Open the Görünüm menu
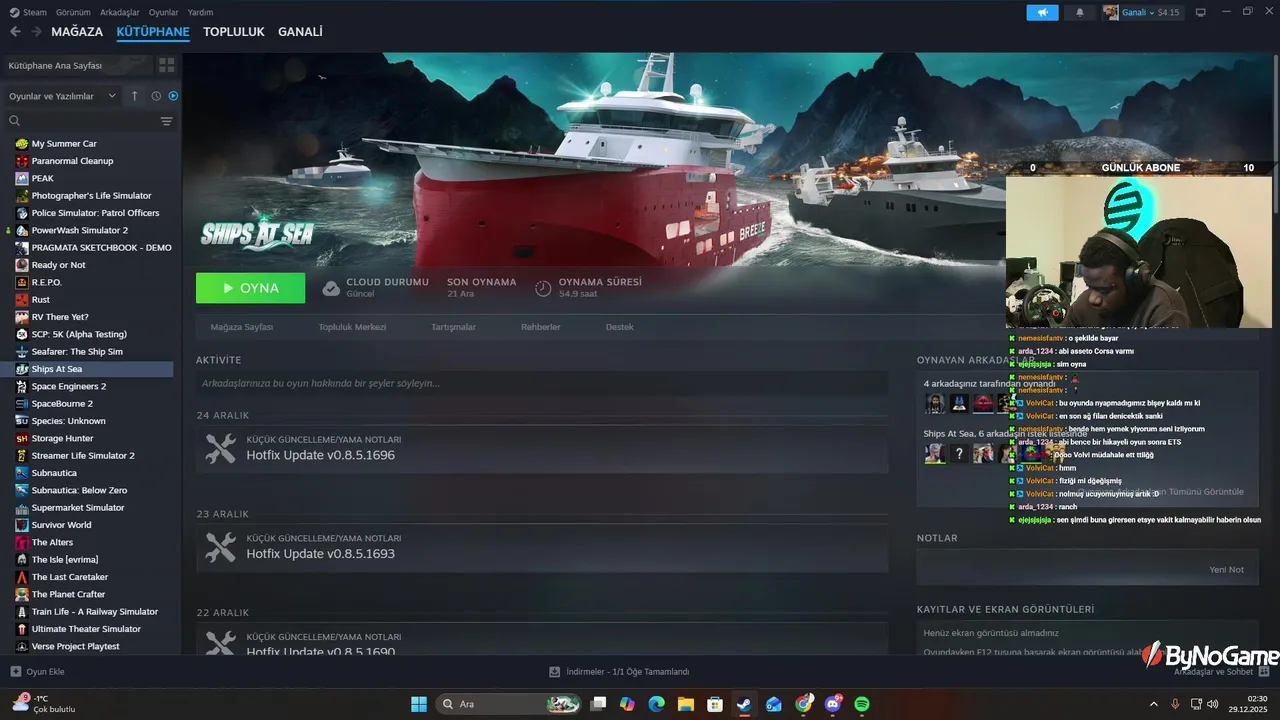Screen dimensions: 1280x720 coord(73,12)
